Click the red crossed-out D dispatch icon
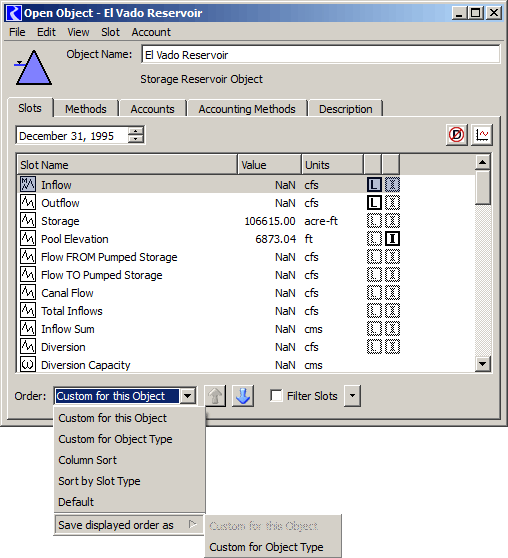 coord(456,135)
